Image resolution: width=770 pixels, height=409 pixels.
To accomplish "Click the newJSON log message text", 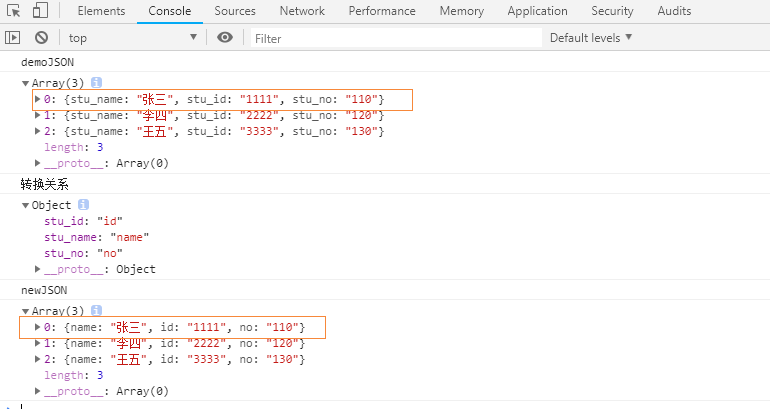I will tap(44, 290).
